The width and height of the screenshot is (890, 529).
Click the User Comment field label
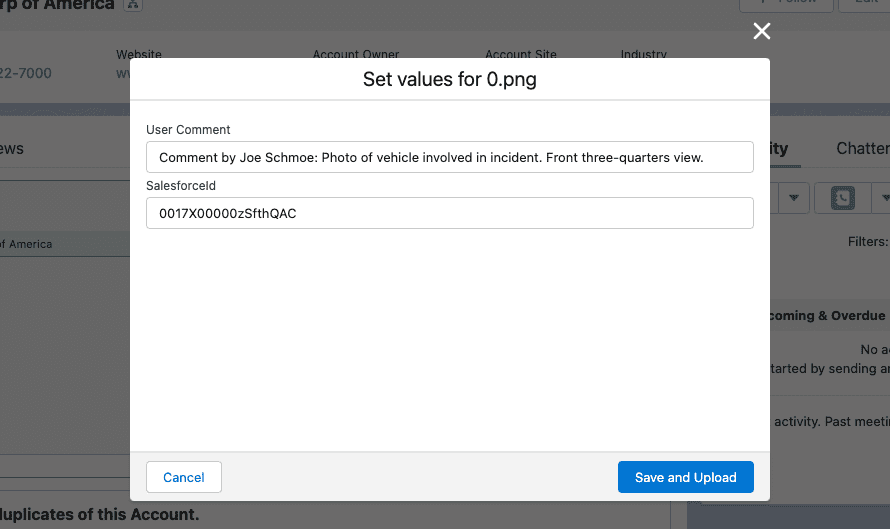click(188, 130)
